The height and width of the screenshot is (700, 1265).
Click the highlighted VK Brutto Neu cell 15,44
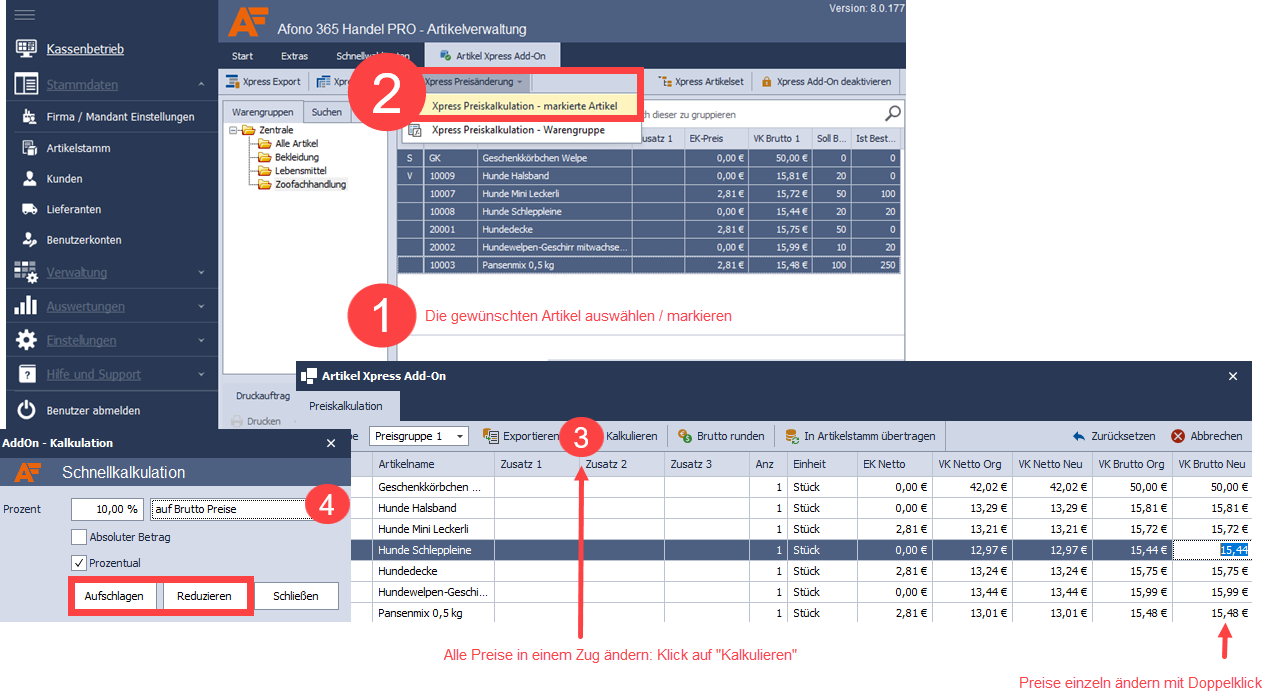tap(1212, 550)
